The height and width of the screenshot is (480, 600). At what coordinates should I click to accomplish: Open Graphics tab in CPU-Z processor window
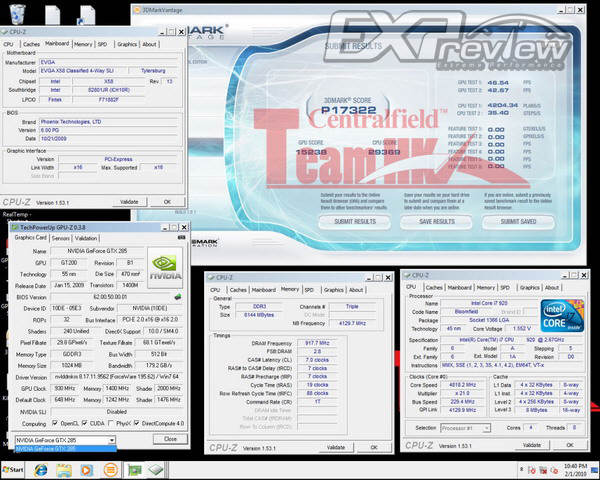530,287
